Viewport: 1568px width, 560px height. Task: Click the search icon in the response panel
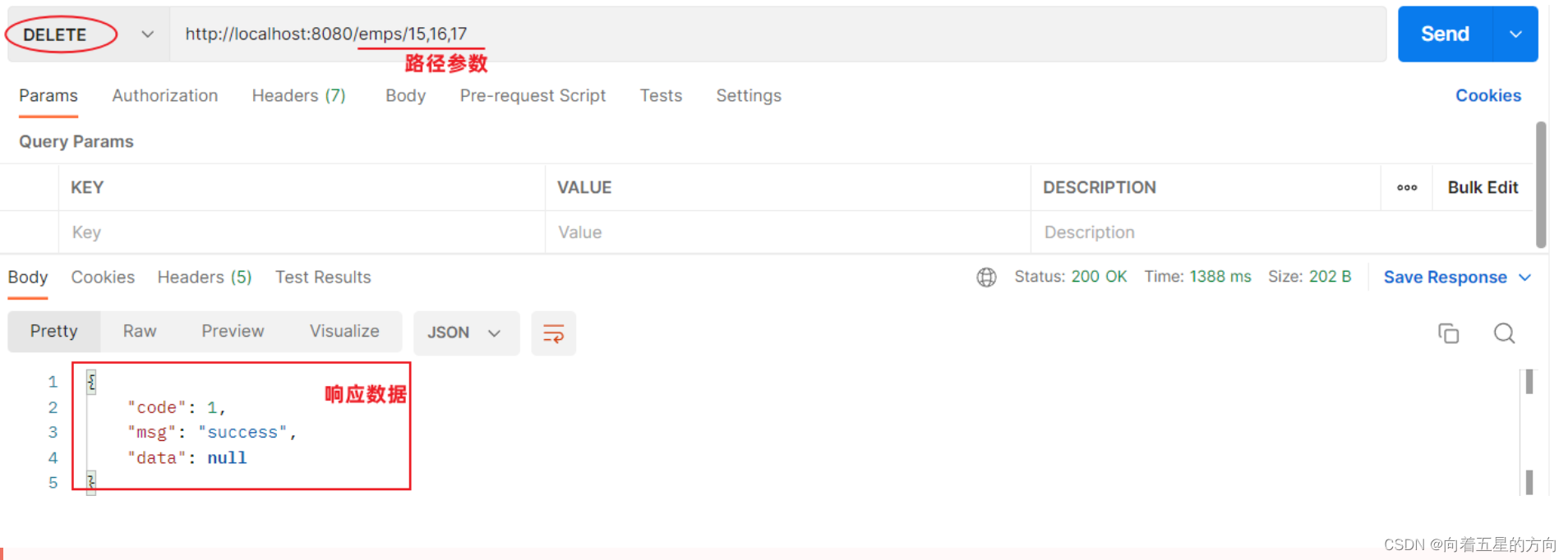click(x=1504, y=333)
